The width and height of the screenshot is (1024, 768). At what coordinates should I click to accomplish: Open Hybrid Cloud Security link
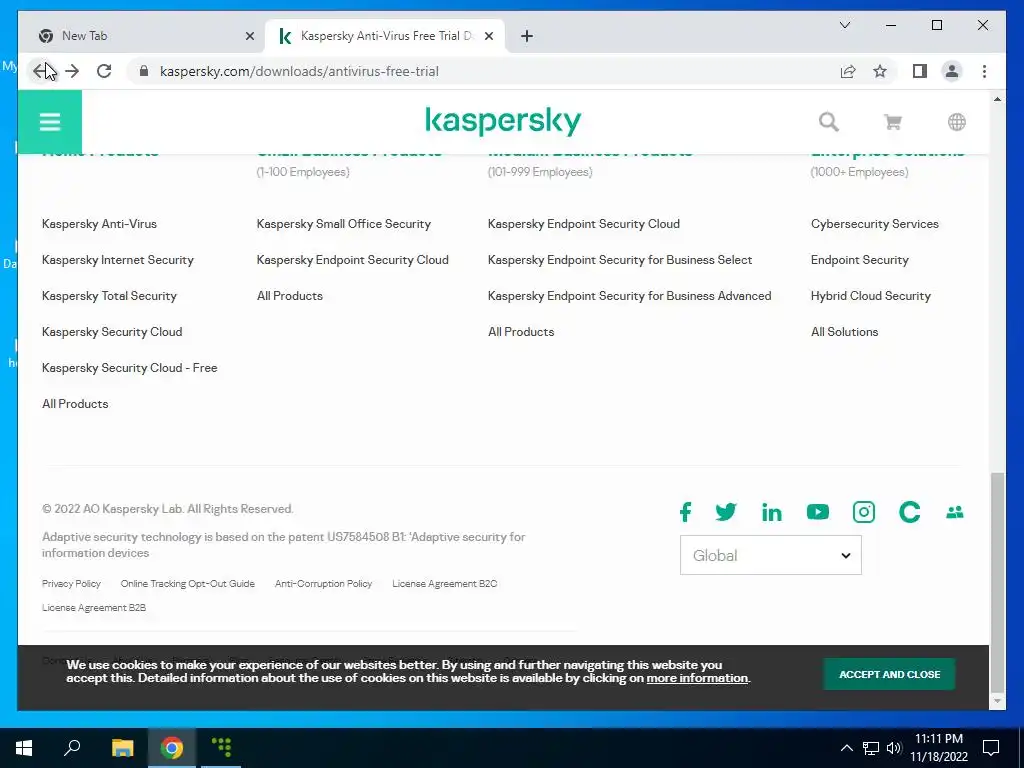tap(871, 296)
